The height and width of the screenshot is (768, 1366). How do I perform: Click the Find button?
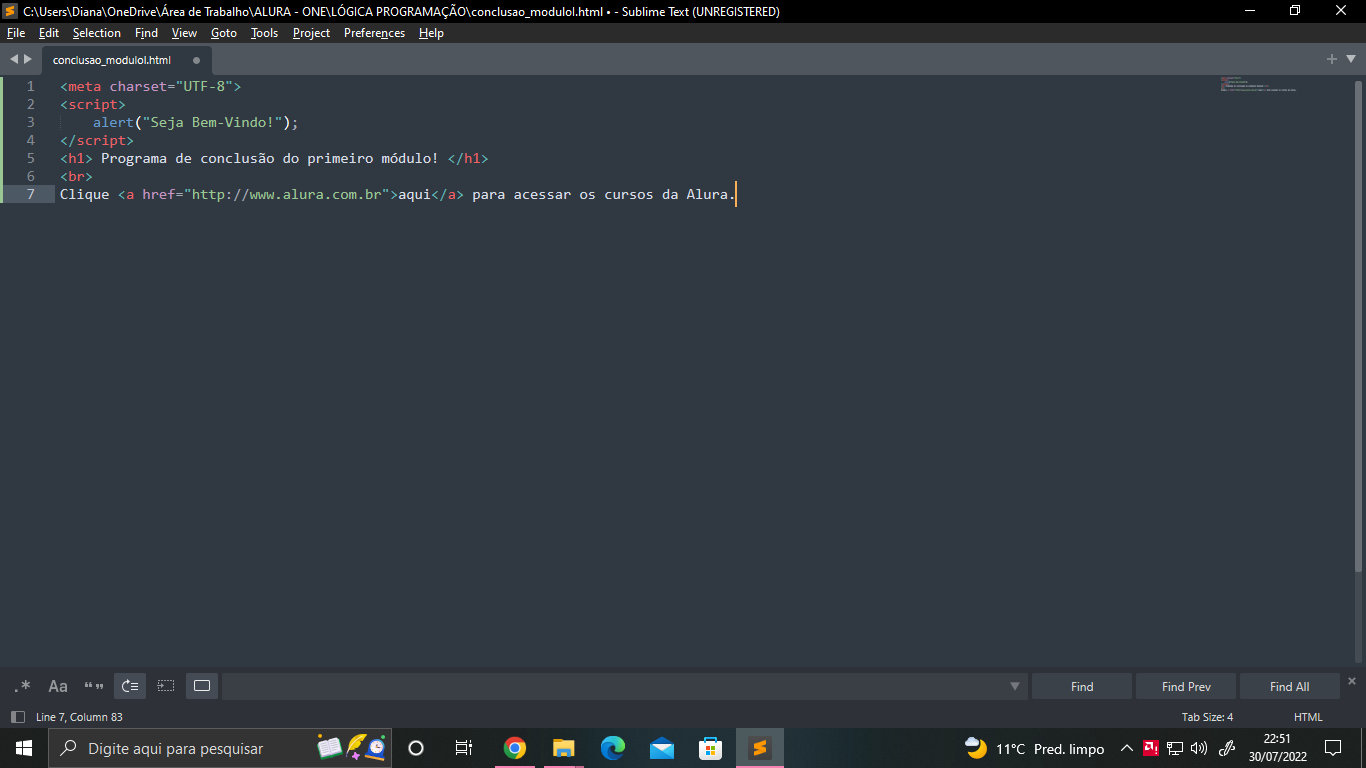click(1082, 686)
